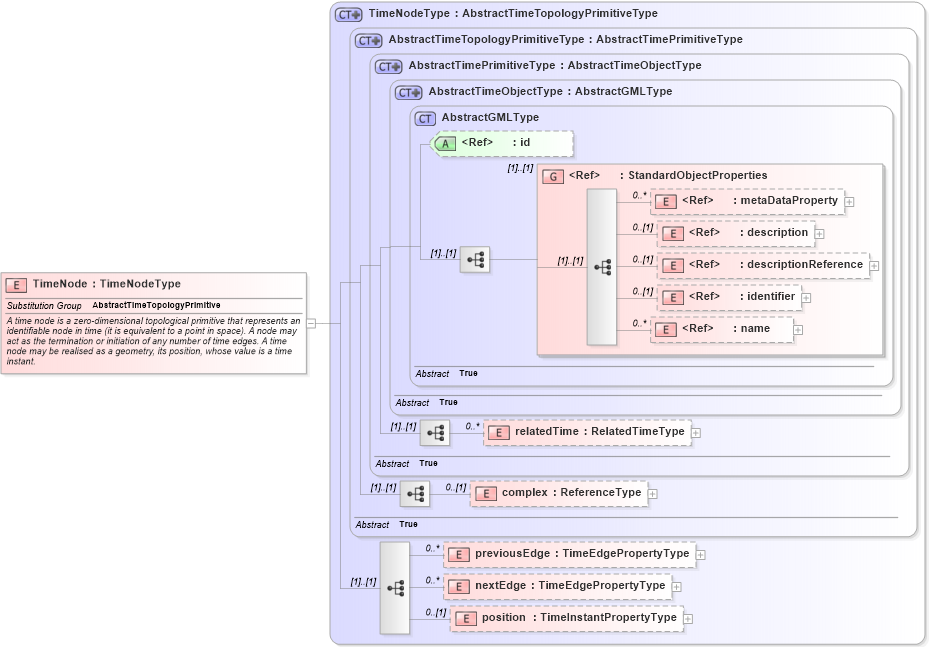Select the sequence compositor for previousEdge, nextEdge, position
The height and width of the screenshot is (647, 930).
[x=395, y=588]
